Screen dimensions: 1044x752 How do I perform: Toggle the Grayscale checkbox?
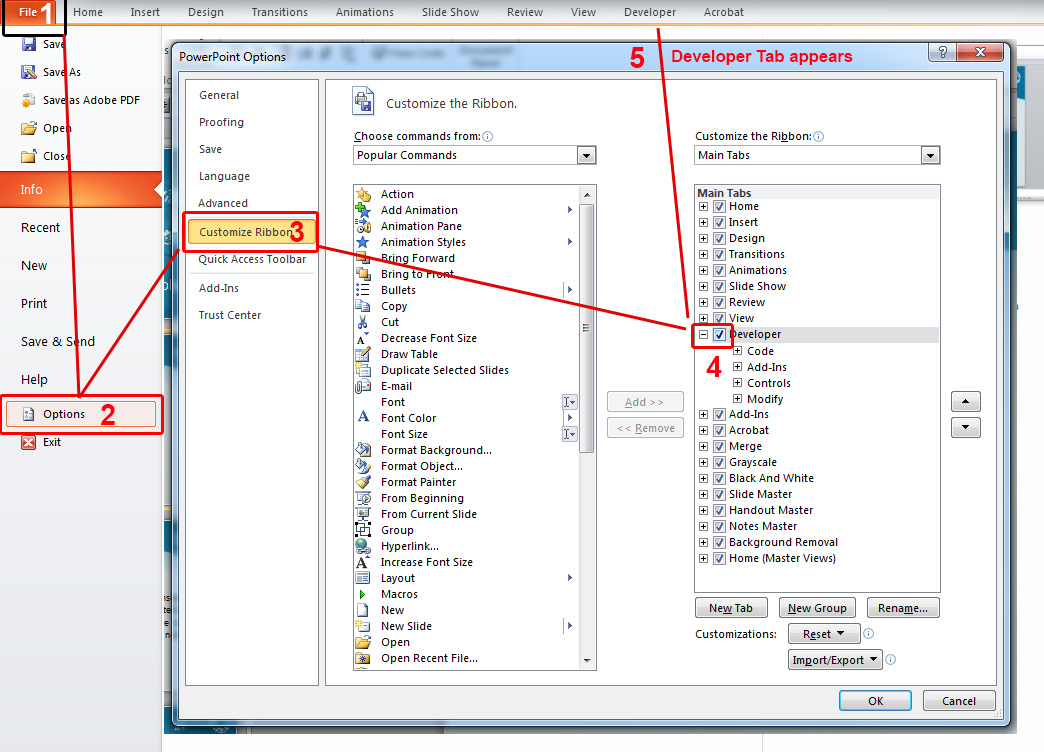tap(719, 462)
